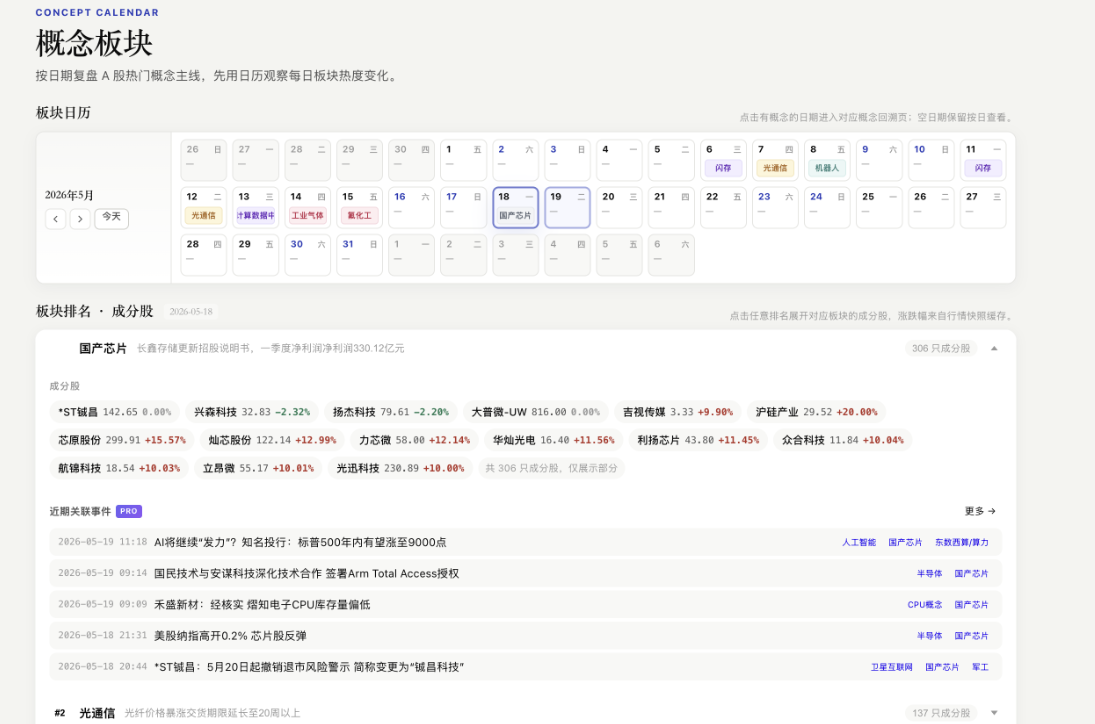
Task: Click stock chip 灿芯股份 122.14
Action: [272, 440]
